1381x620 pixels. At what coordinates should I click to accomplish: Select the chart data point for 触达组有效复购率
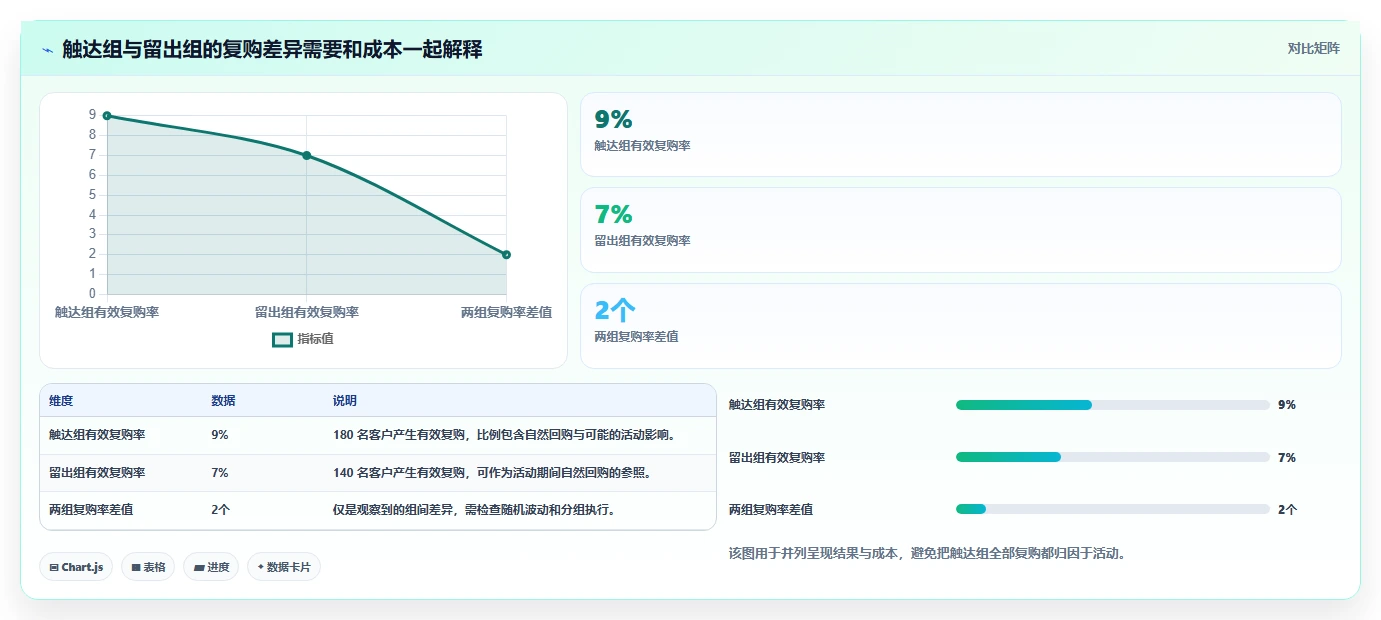[x=107, y=116]
